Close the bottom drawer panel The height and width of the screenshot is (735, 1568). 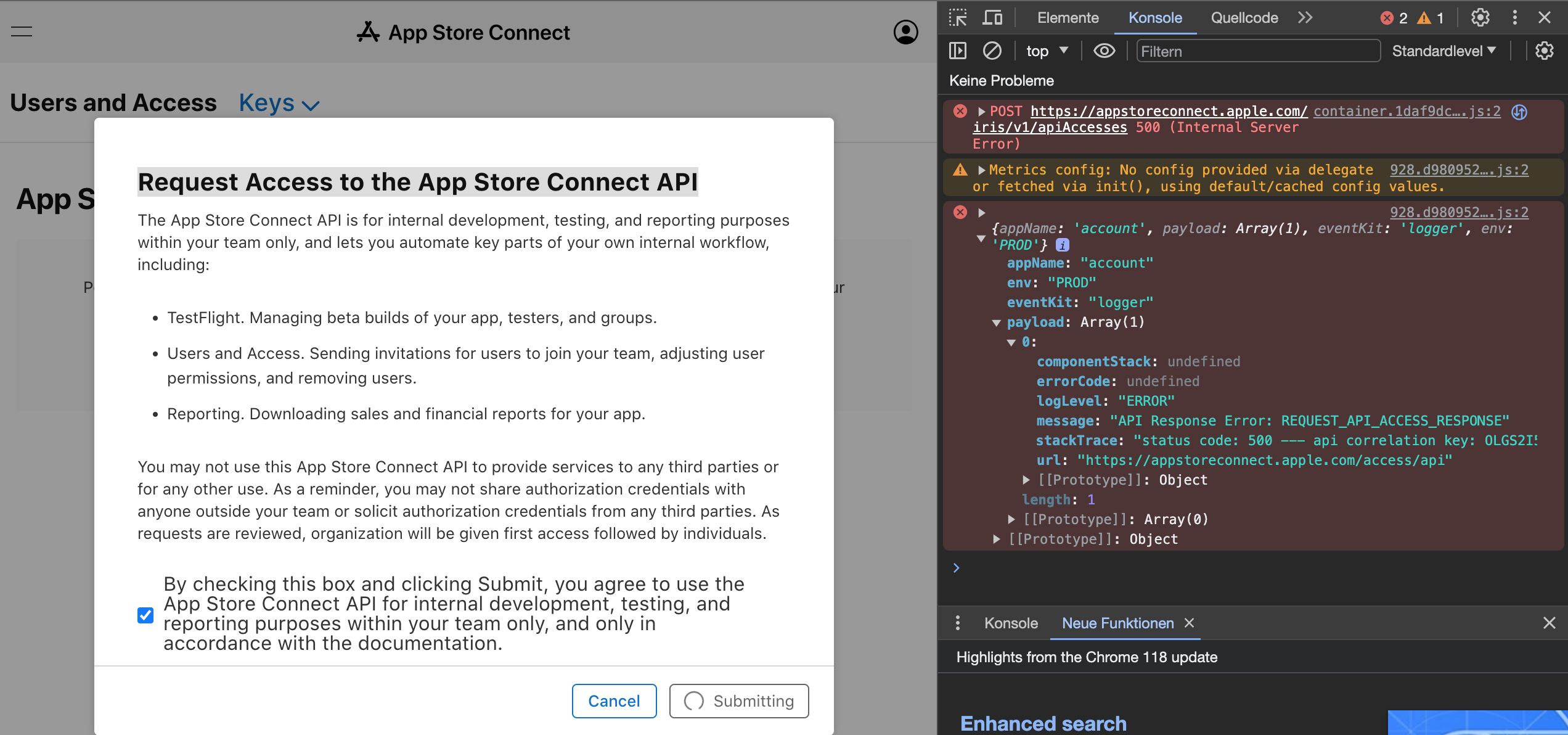tap(1549, 623)
